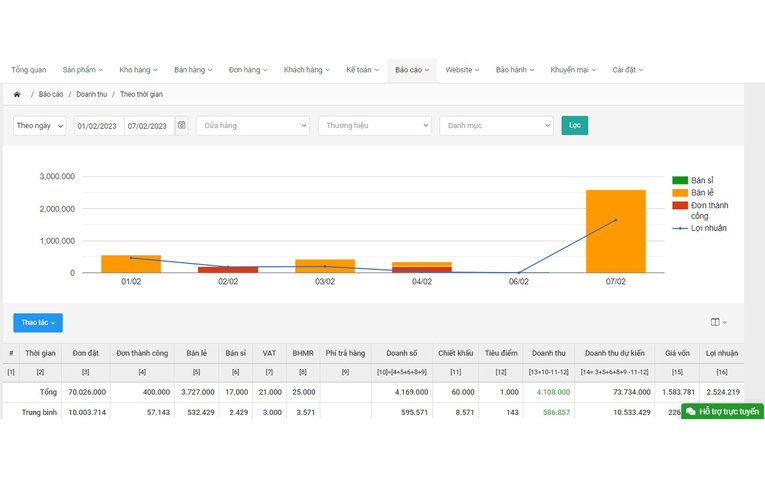
Task: Sort by Doanh số column header
Action: point(402,353)
